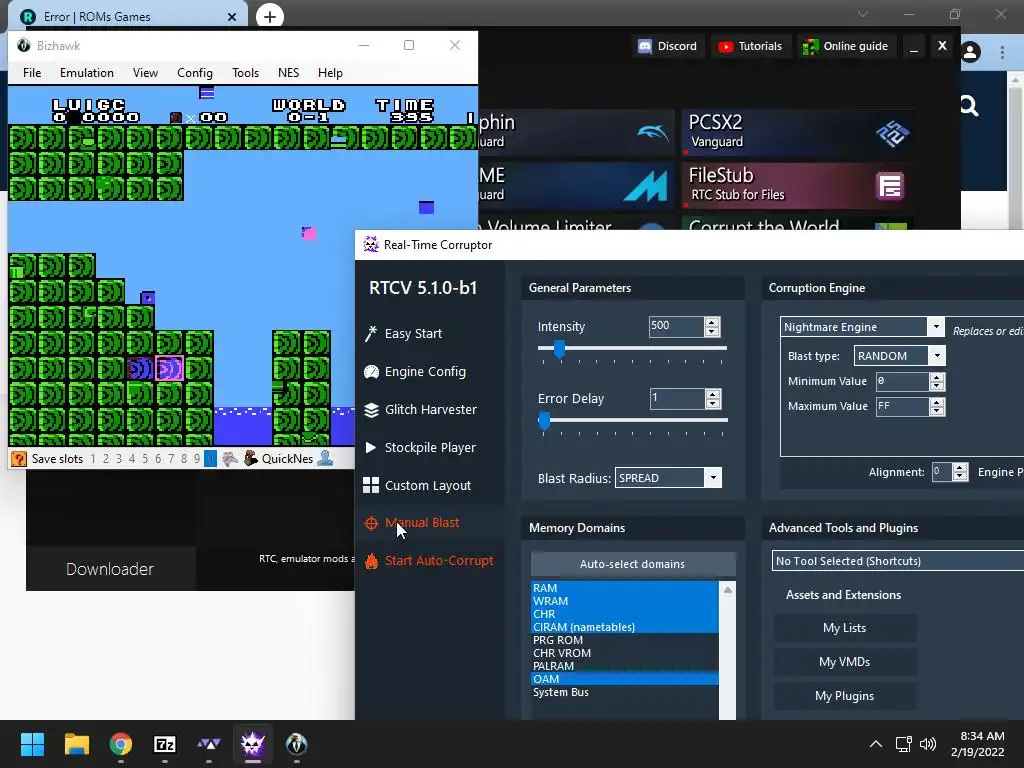Image resolution: width=1024 pixels, height=768 pixels.
Task: Click the QuickNes core icon in status bar
Action: 251,458
